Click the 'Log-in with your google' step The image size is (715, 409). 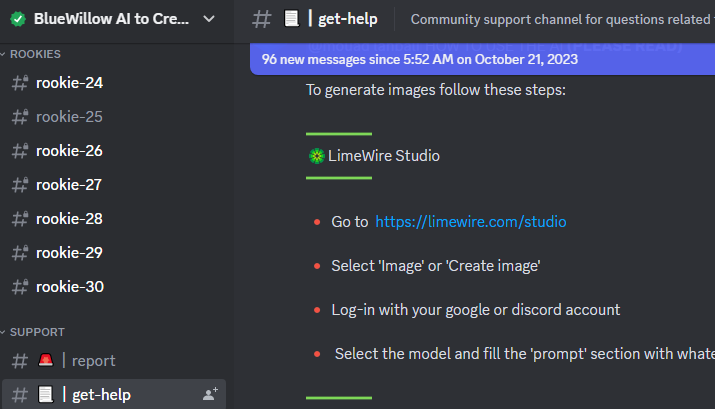pyautogui.click(x=476, y=310)
